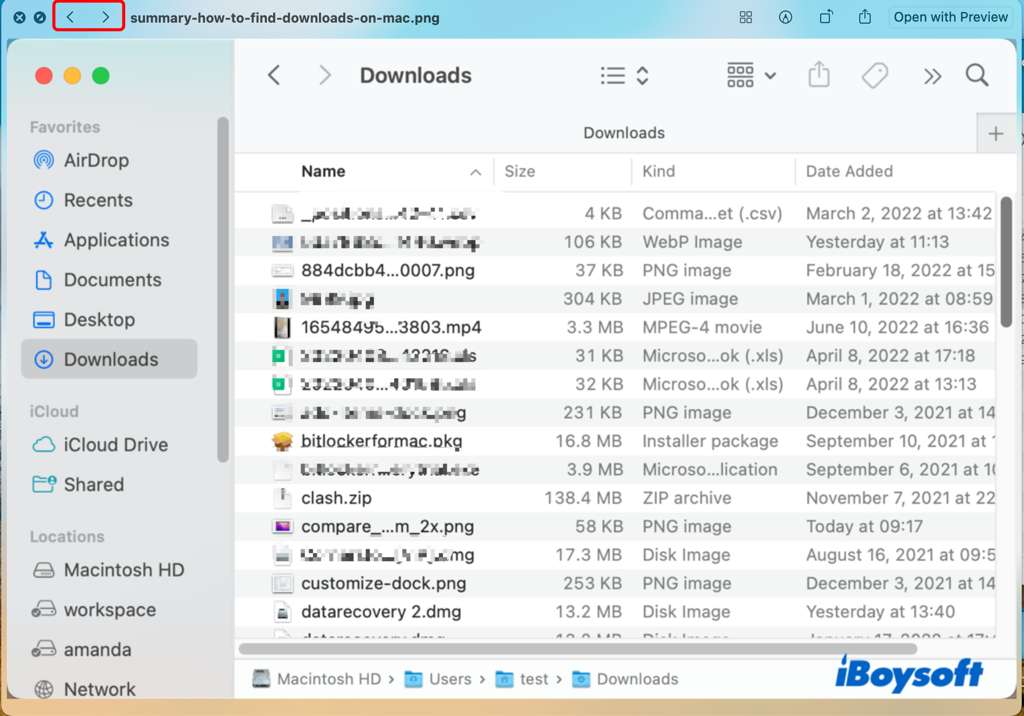Click Users folder in the path bar
This screenshot has height=716, width=1024.
coord(449,679)
